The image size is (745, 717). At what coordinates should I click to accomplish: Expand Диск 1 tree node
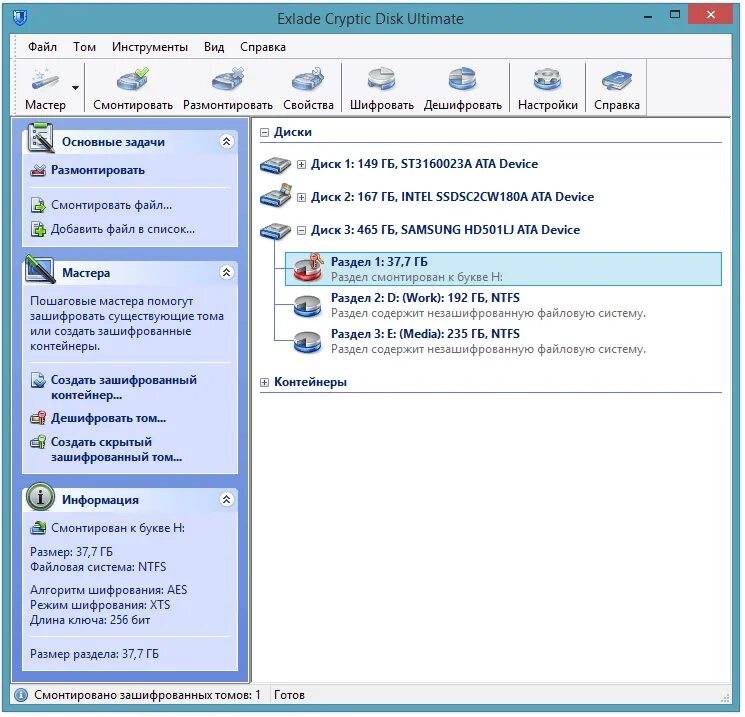pos(301,164)
